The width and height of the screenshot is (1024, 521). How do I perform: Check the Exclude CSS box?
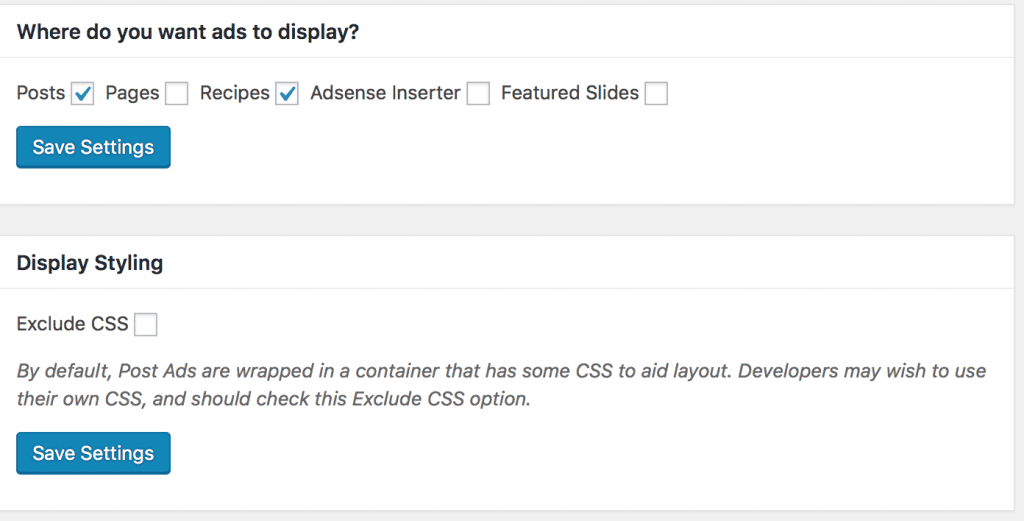point(146,324)
